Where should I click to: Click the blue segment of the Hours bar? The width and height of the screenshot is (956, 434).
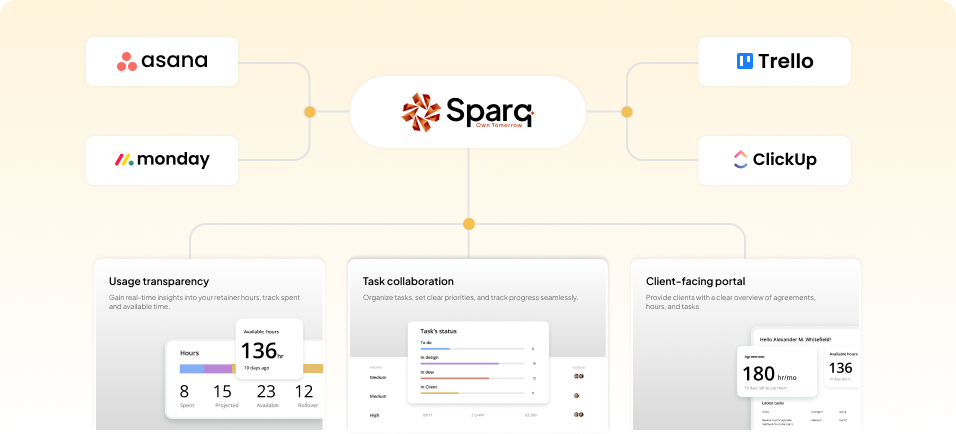[191, 369]
